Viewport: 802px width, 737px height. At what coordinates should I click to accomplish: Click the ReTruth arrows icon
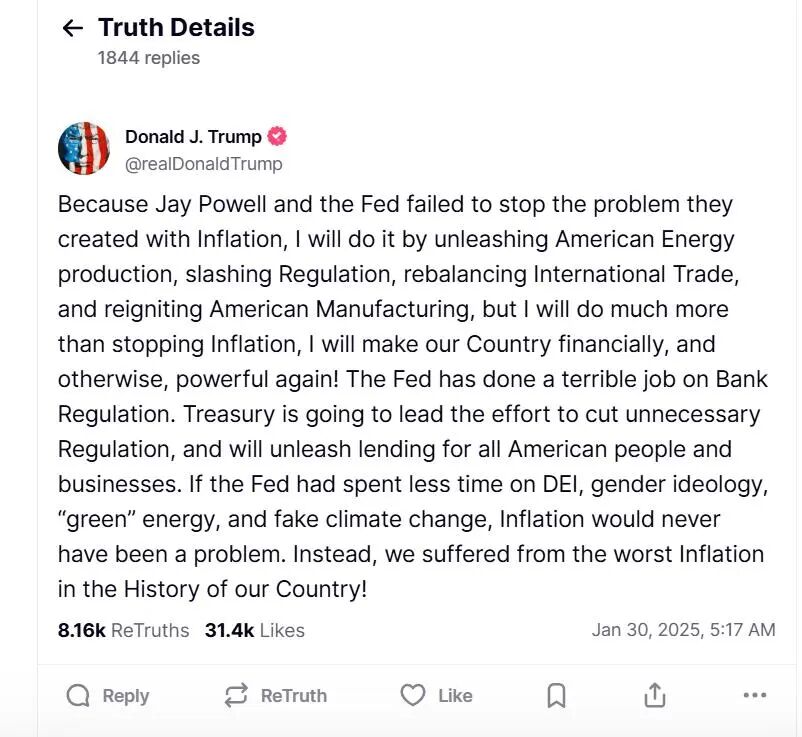236,696
